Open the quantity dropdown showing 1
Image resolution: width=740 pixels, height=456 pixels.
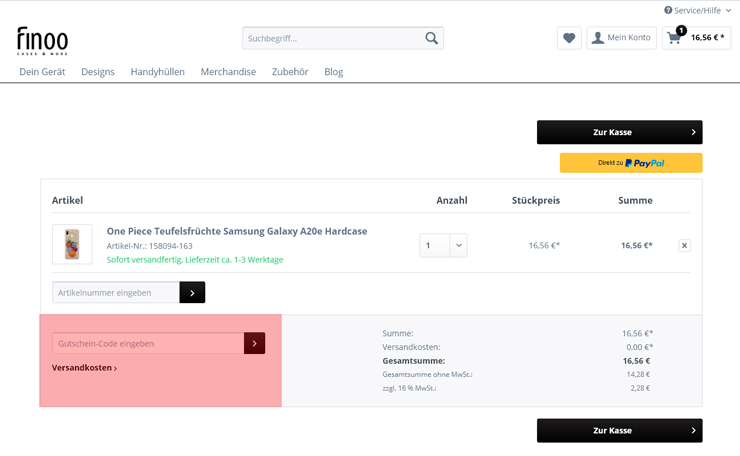443,245
